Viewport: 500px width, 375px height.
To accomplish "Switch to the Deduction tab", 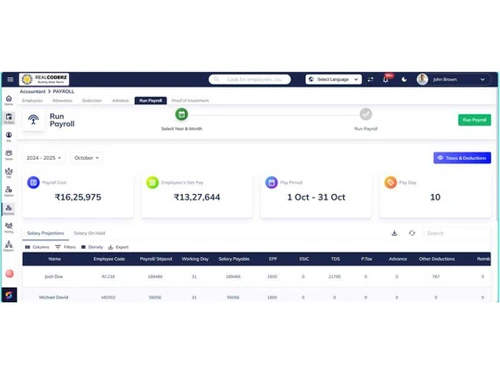I will click(92, 101).
